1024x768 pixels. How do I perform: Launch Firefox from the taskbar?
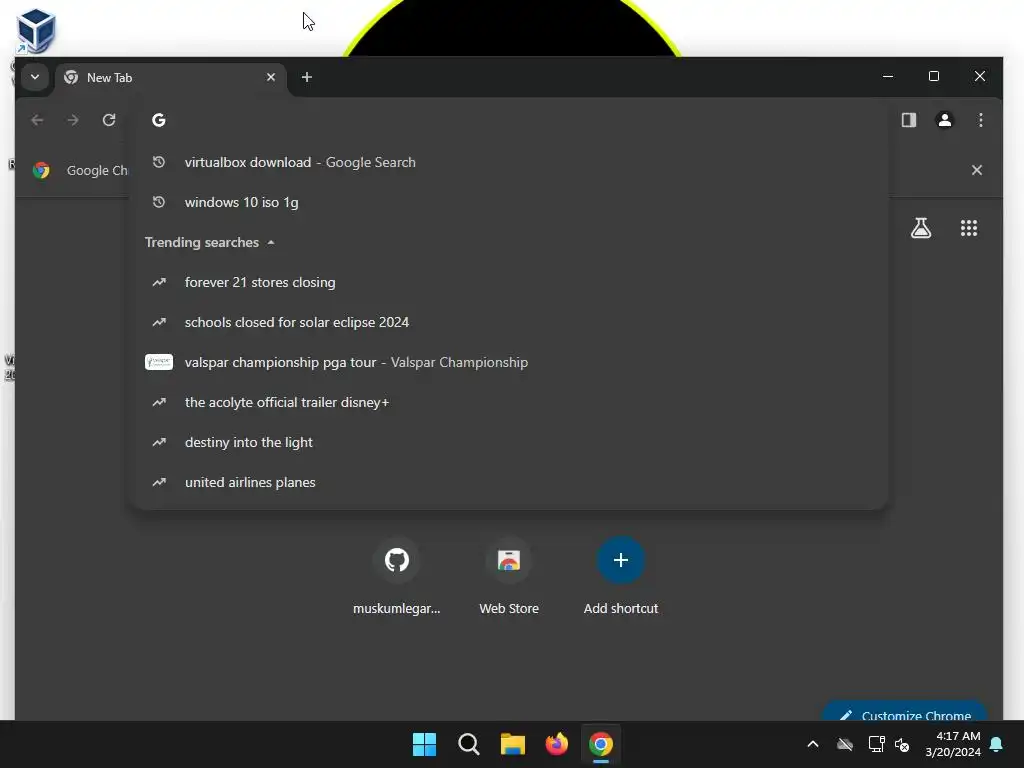556,744
